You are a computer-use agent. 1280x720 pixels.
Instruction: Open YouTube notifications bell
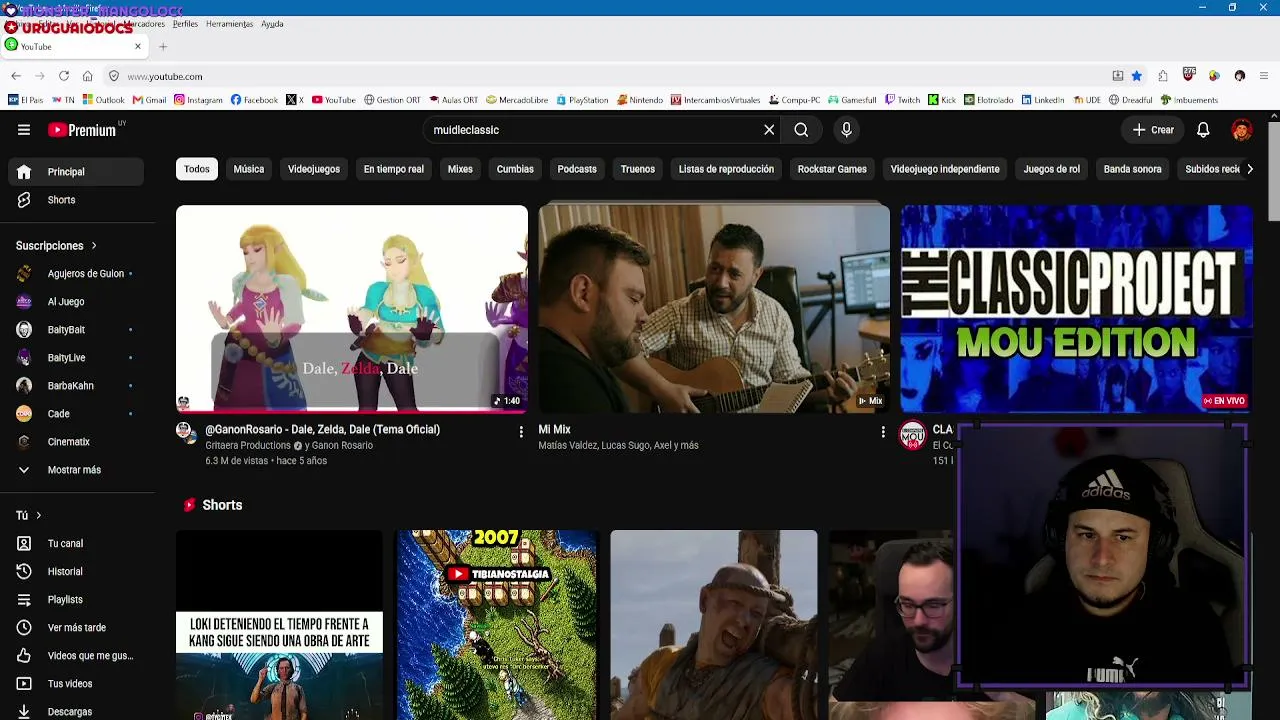[1203, 130]
